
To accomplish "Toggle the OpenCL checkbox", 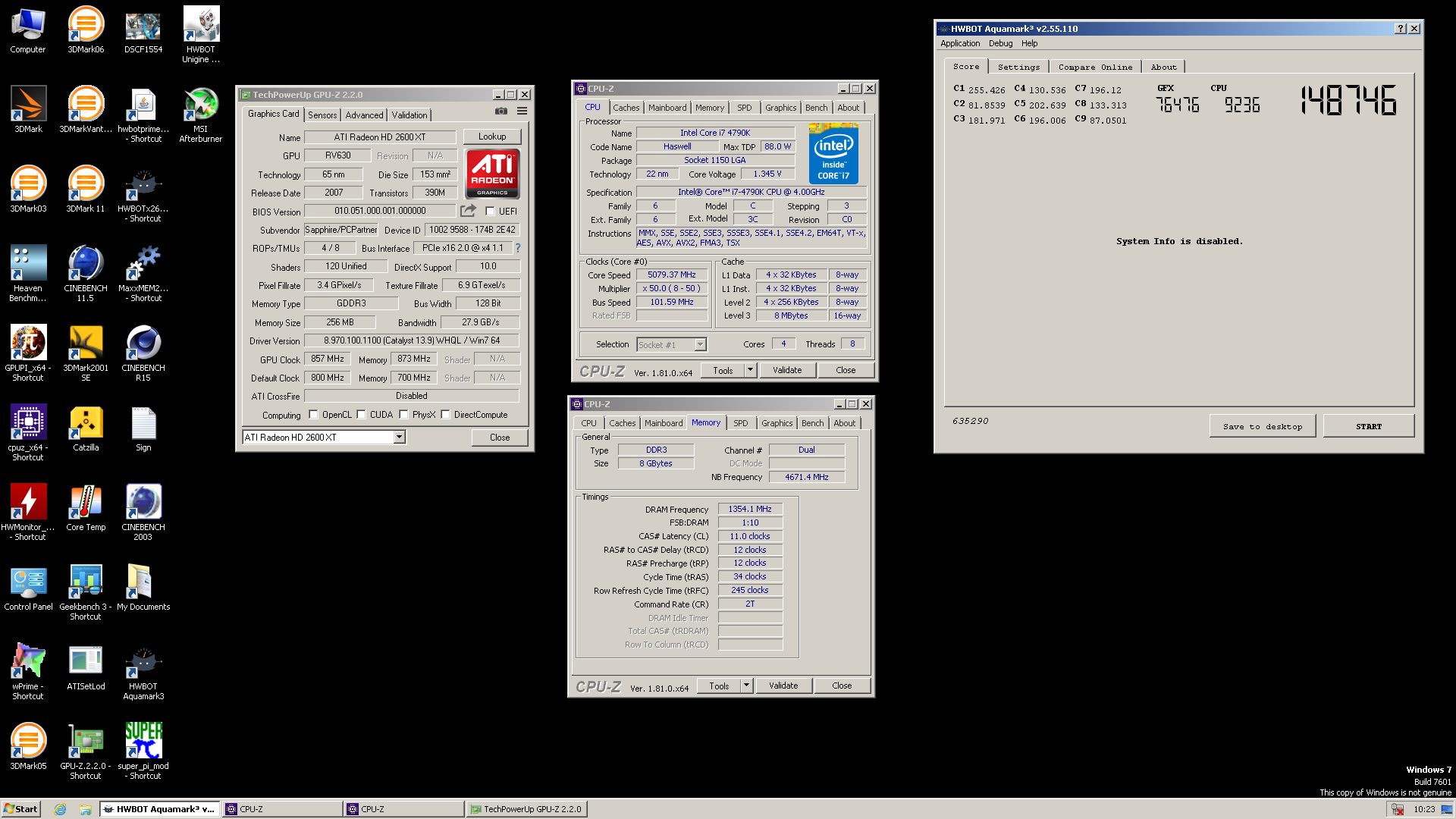I will pos(313,415).
